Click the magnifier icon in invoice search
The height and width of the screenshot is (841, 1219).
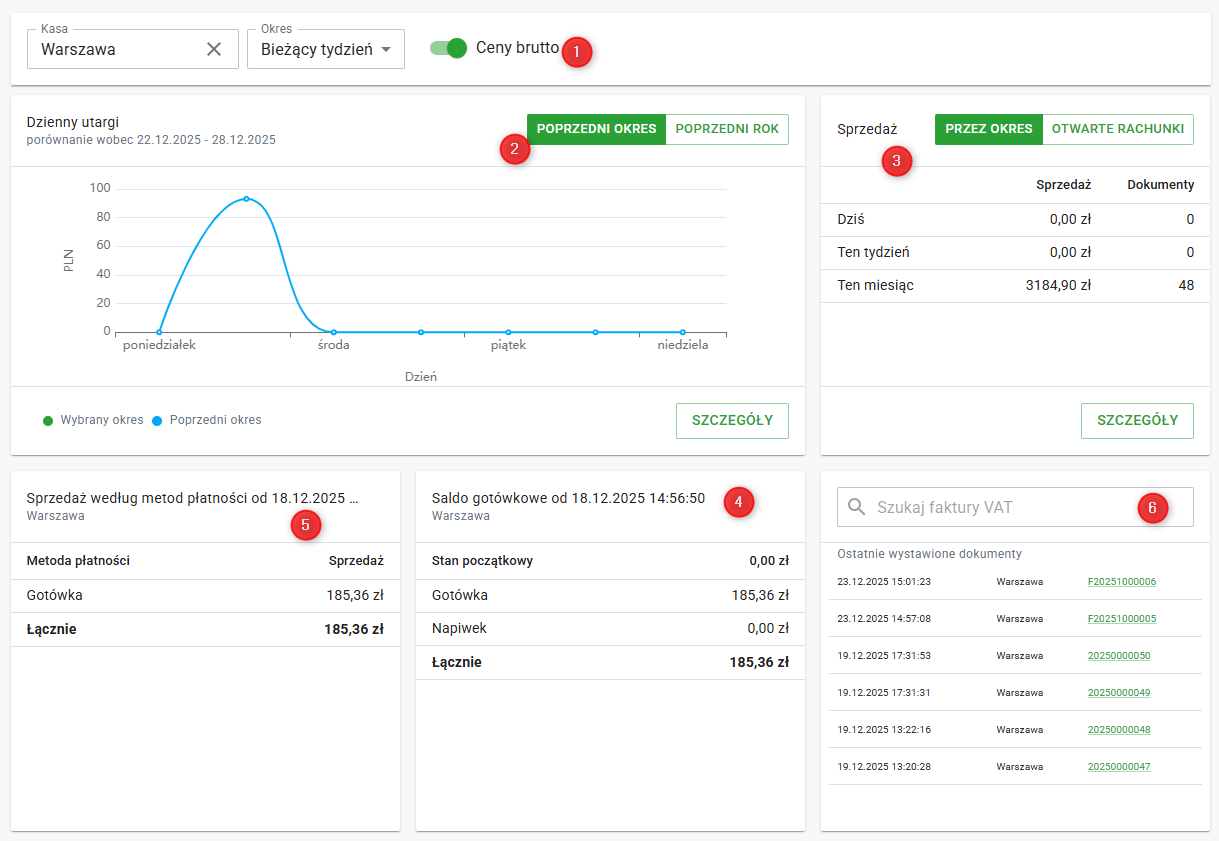tap(856, 507)
